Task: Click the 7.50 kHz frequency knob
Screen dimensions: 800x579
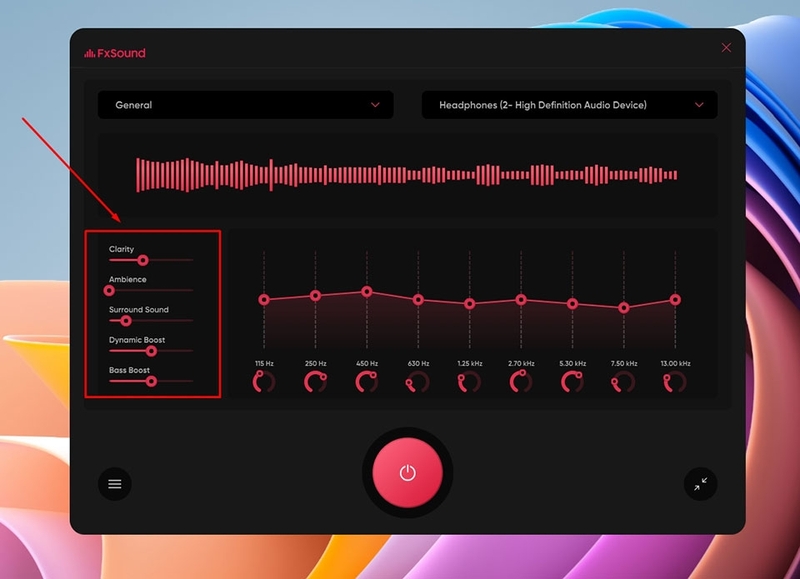Action: point(623,382)
